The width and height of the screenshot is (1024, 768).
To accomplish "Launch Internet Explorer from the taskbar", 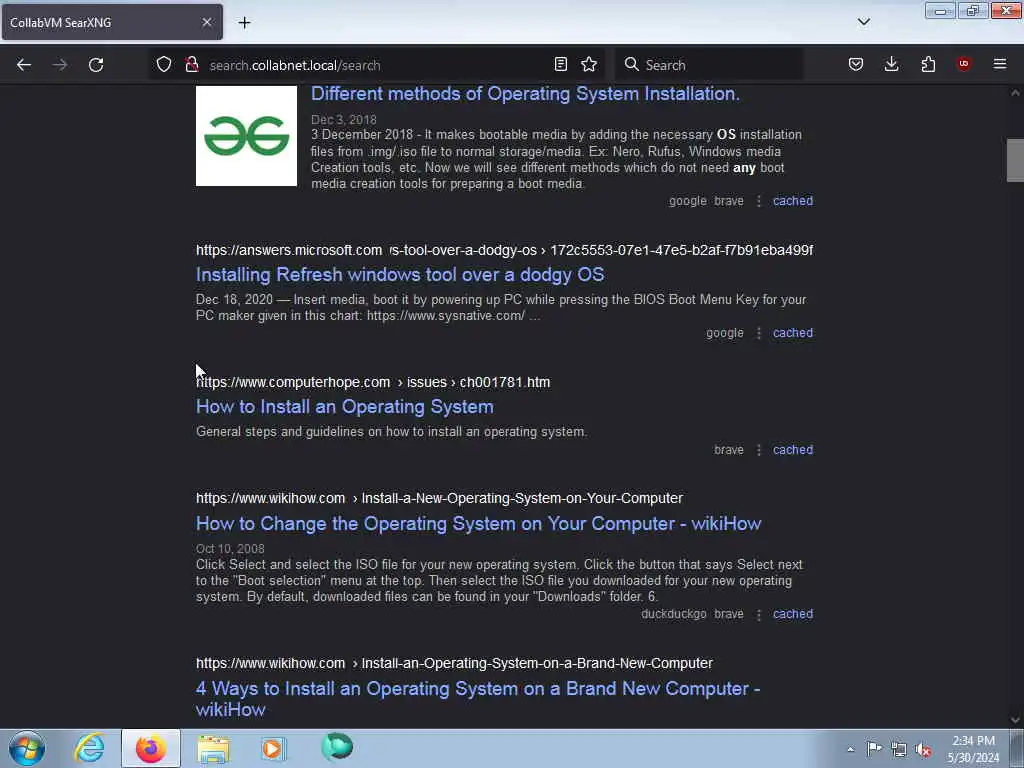I will coord(89,748).
